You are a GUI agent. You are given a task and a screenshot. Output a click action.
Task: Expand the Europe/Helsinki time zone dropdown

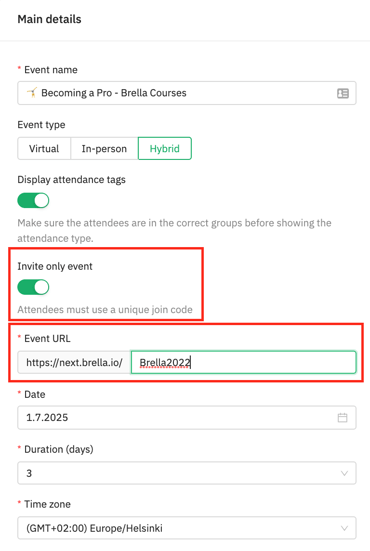(187, 528)
